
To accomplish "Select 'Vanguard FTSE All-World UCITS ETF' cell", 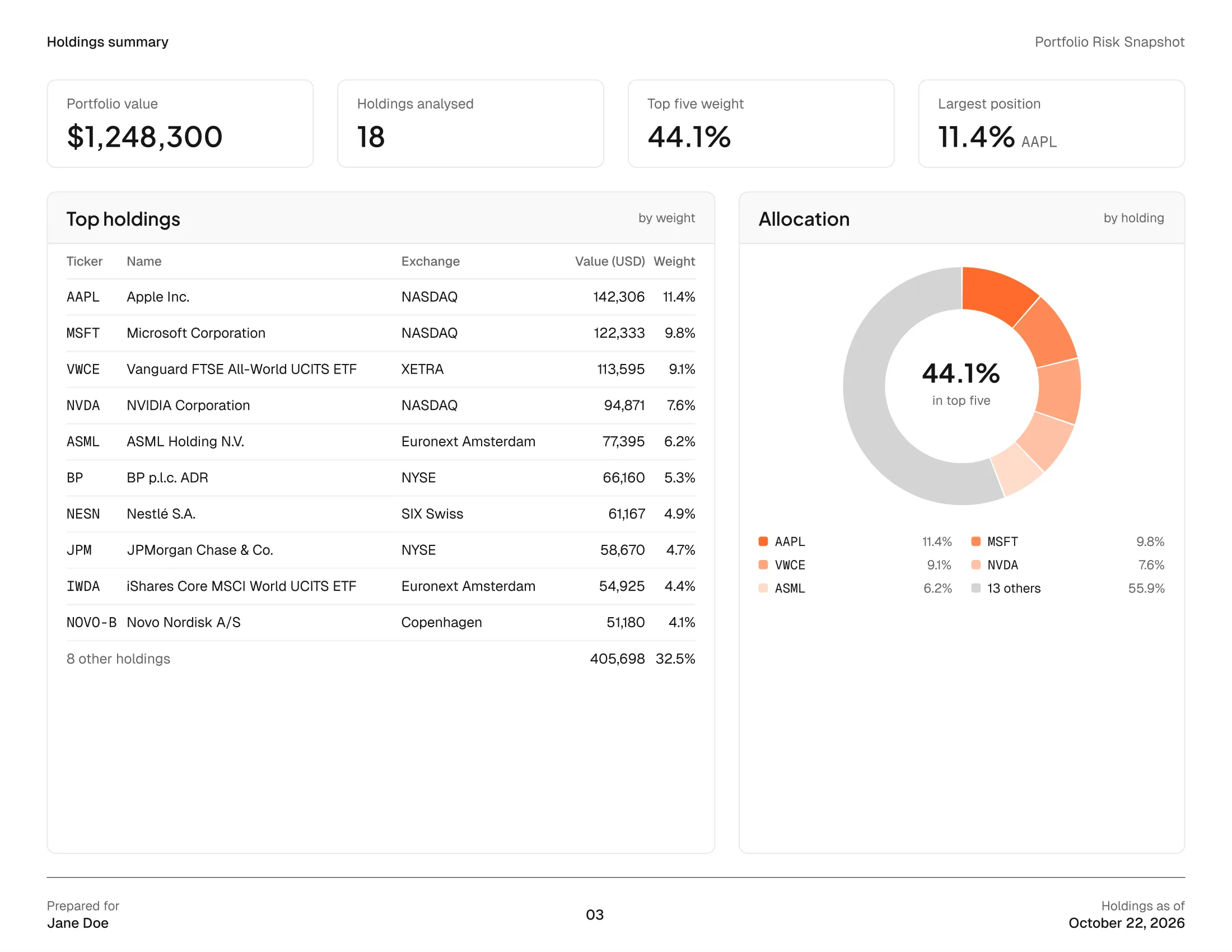I will pos(241,369).
